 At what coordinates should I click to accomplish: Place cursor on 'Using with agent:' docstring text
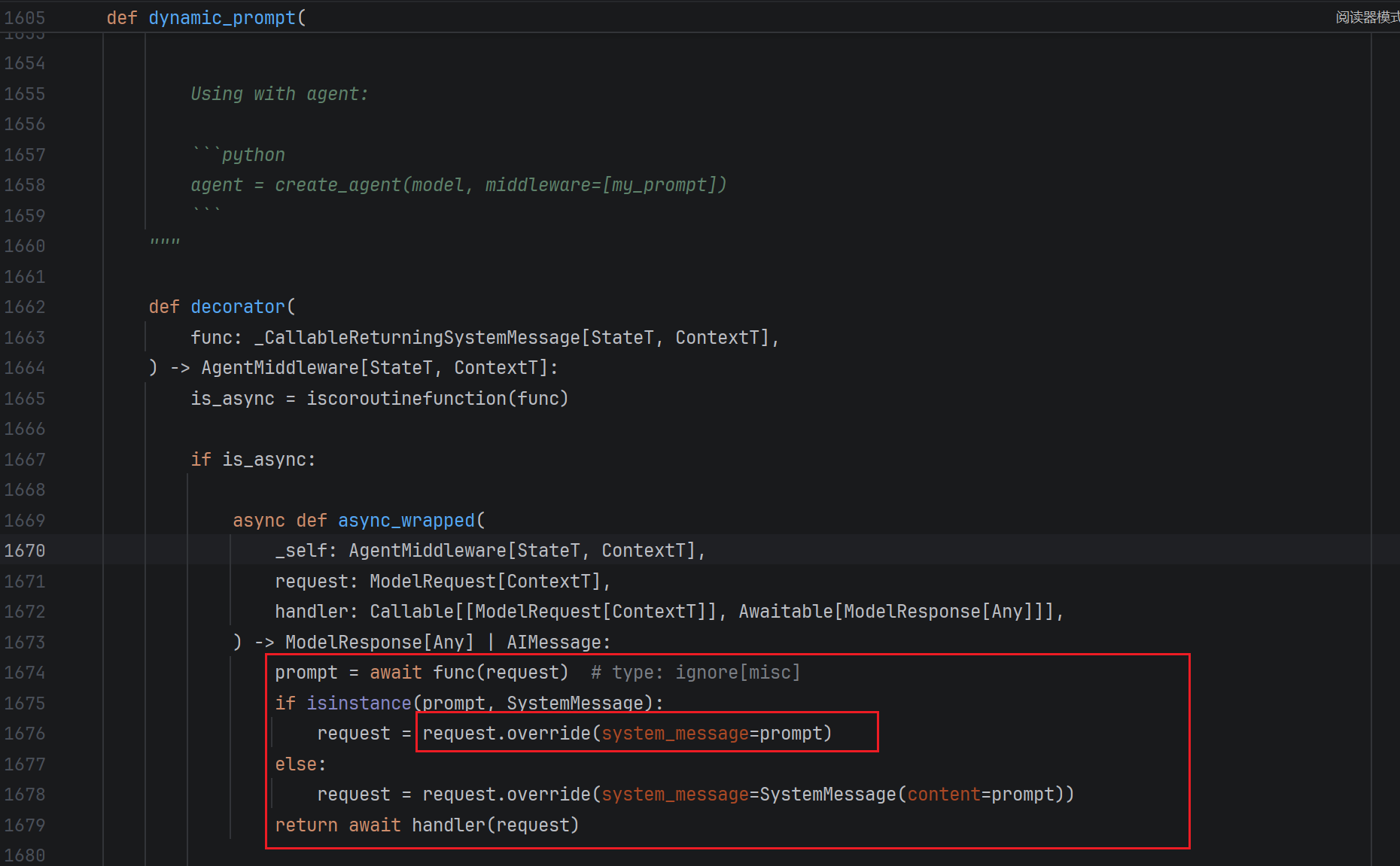tap(279, 94)
